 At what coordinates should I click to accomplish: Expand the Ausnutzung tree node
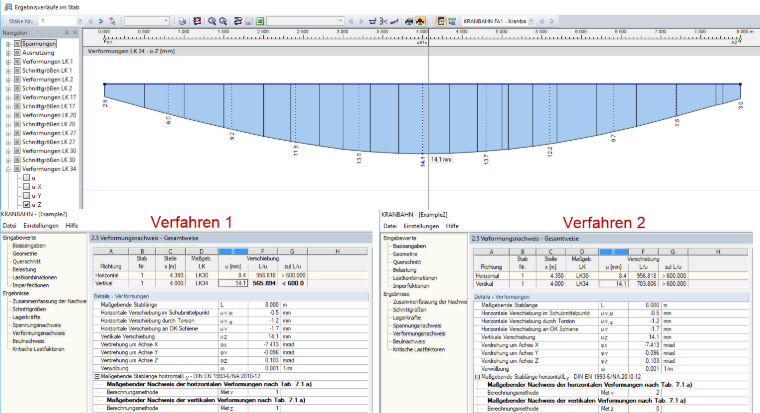pyautogui.click(x=8, y=52)
